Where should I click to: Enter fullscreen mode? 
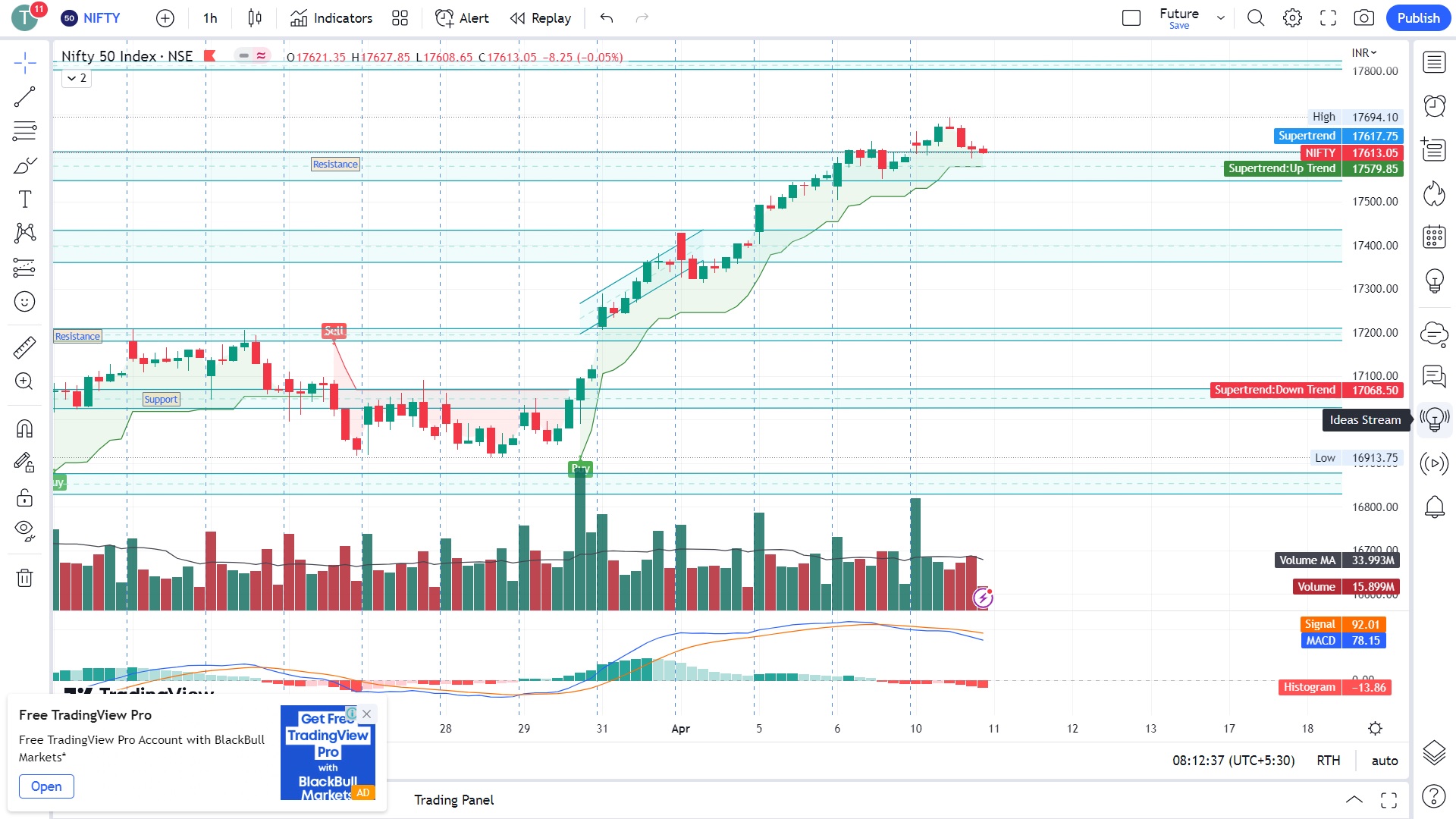pos(1328,18)
